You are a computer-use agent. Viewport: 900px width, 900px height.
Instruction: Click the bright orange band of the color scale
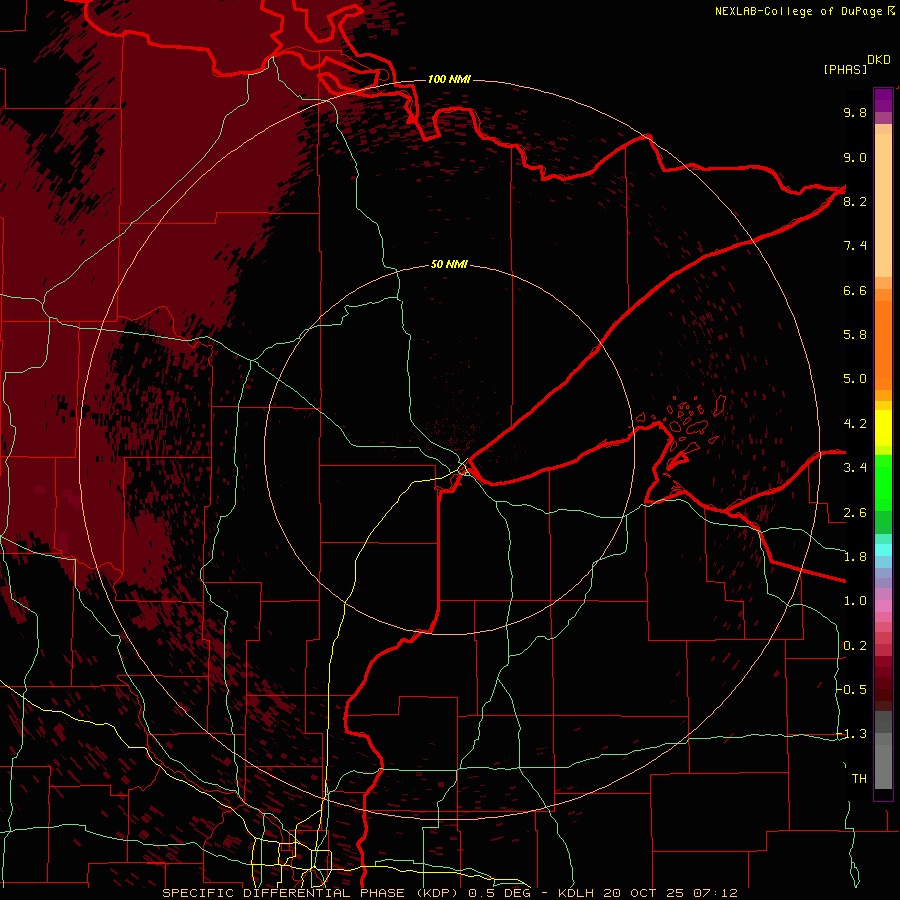tap(883, 345)
